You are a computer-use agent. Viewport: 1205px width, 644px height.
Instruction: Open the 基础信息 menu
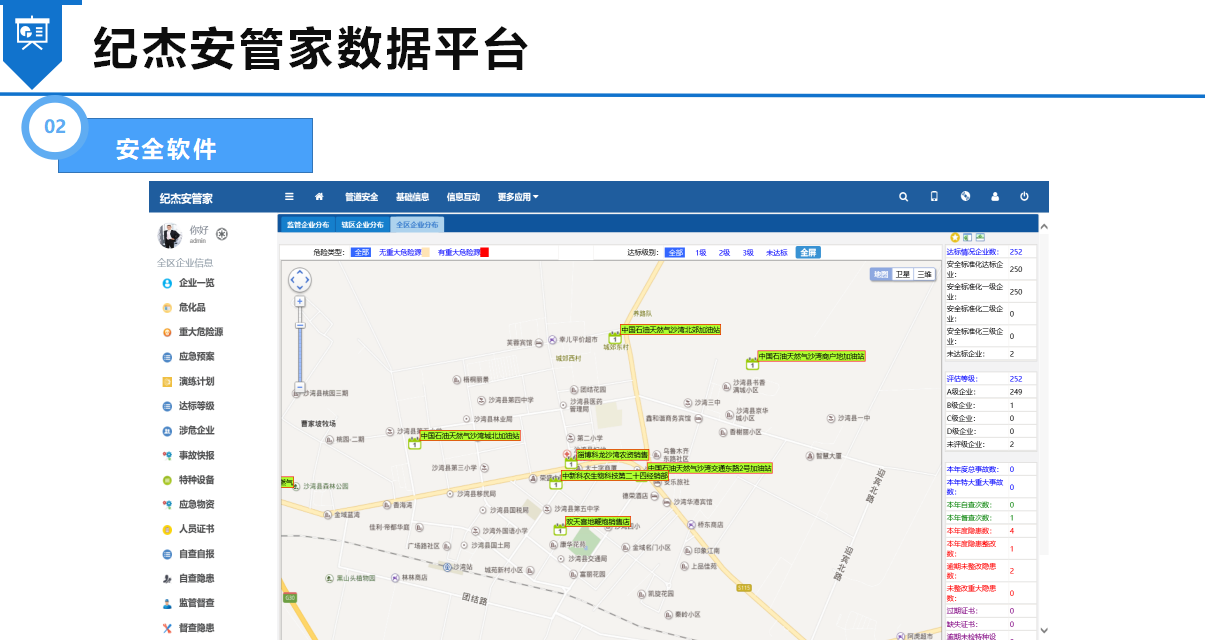pos(412,197)
